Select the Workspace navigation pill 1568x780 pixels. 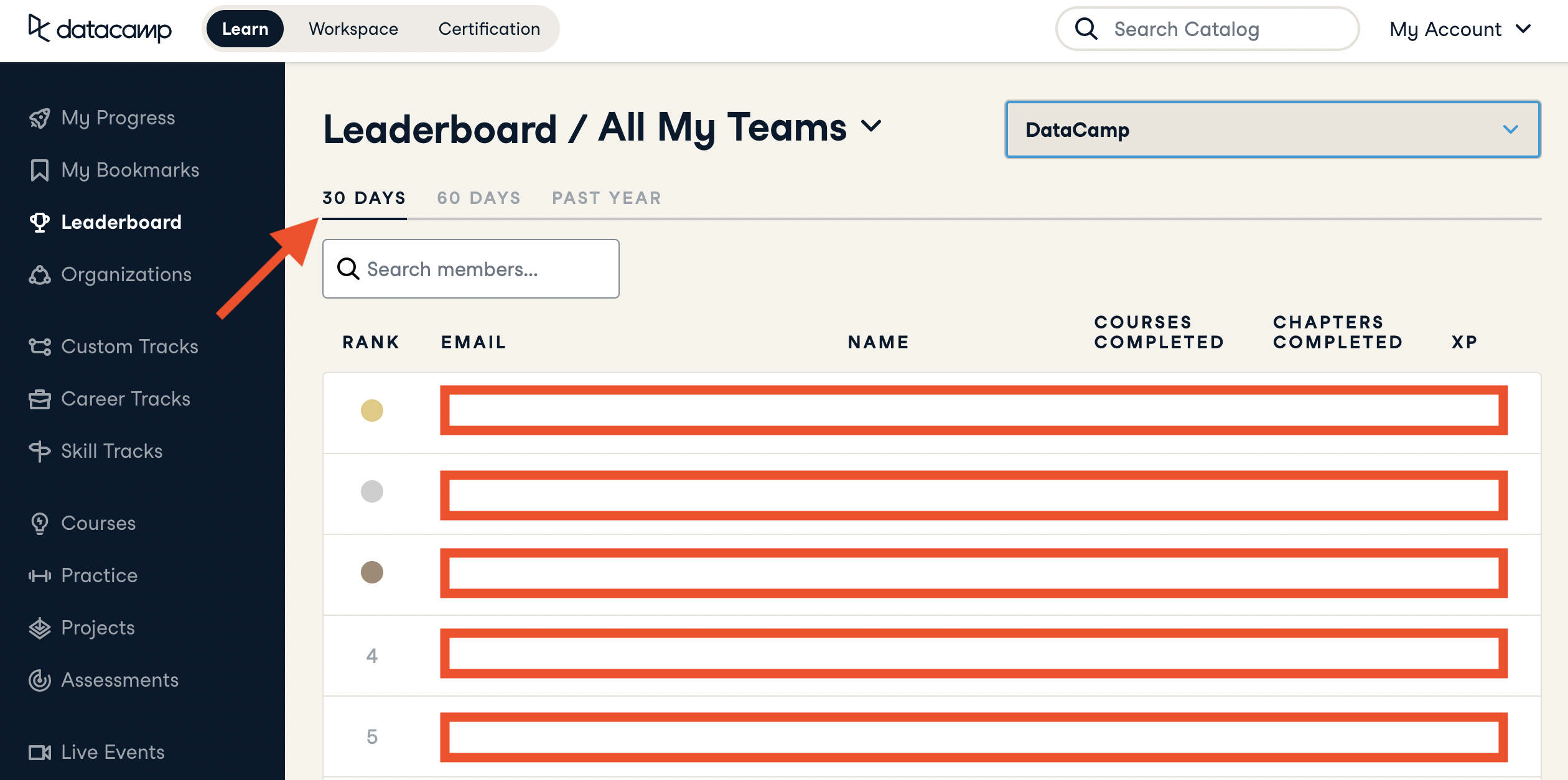click(353, 29)
